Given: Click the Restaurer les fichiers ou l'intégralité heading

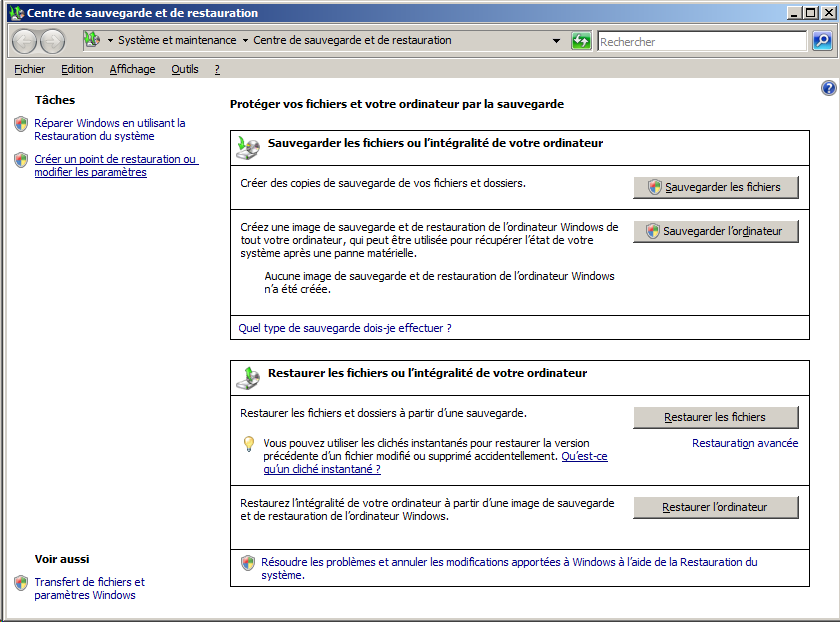Looking at the screenshot, I should click(428, 373).
